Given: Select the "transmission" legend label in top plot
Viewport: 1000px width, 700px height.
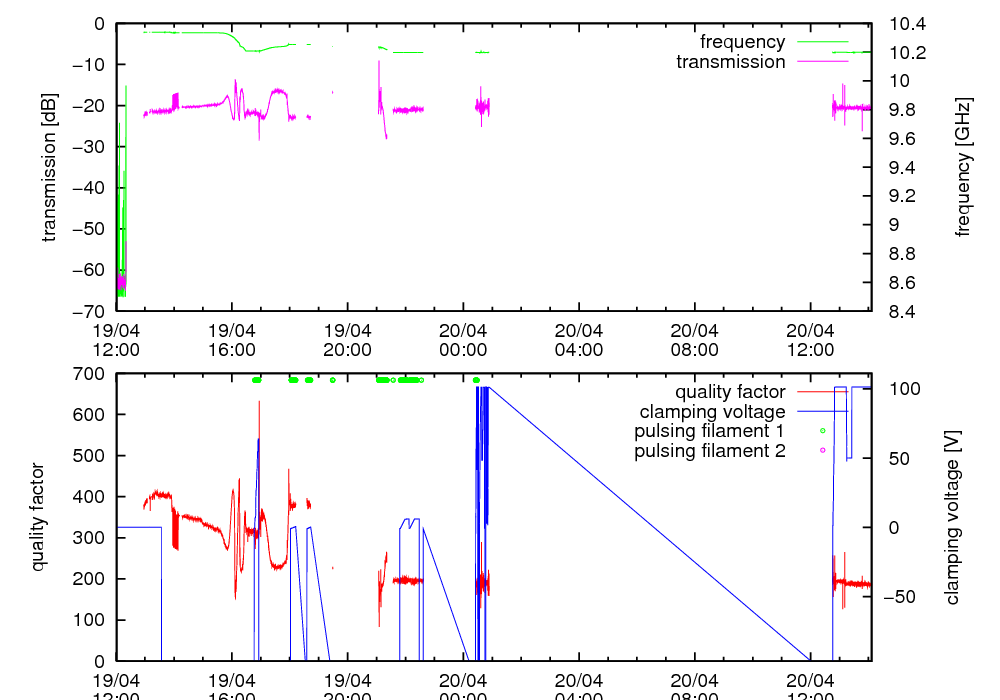Looking at the screenshot, I should [x=730, y=62].
